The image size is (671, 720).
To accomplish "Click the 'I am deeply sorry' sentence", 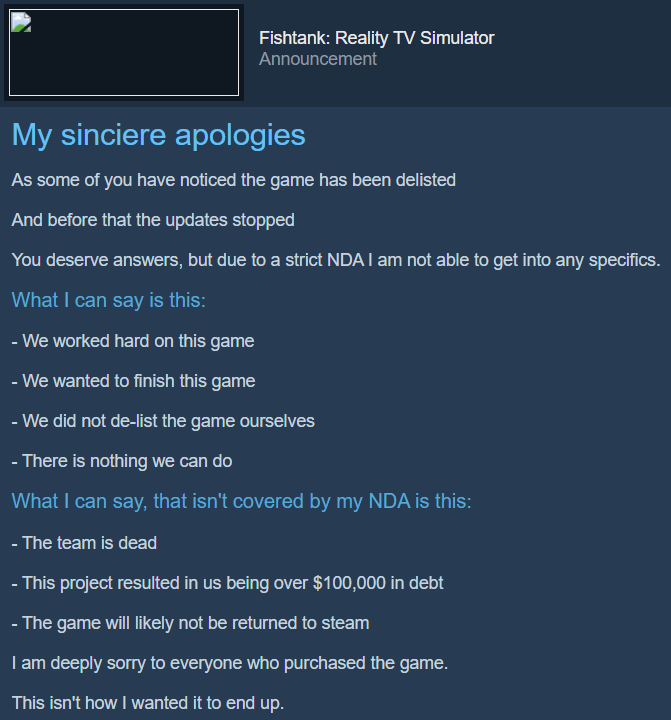I will click(x=230, y=663).
